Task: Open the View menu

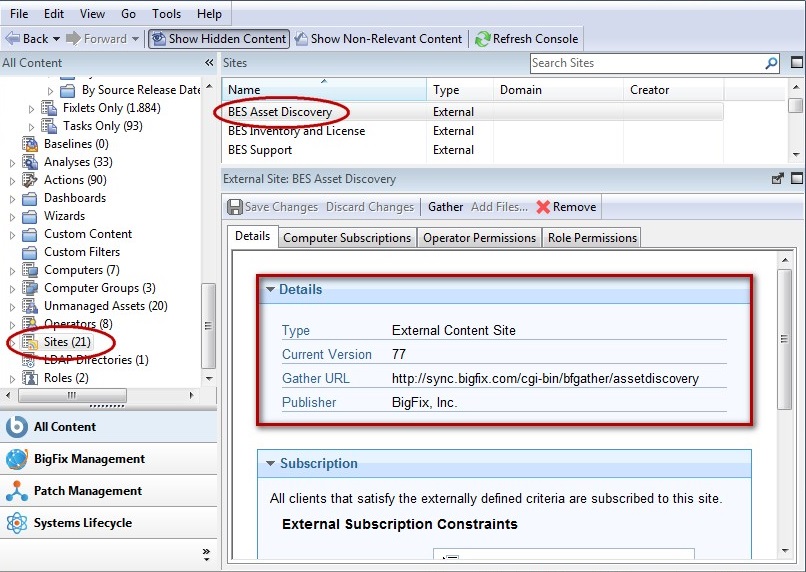Action: point(92,14)
